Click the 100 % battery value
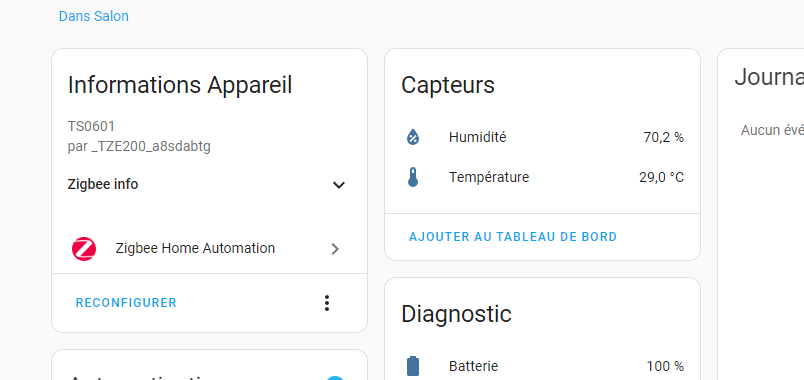The width and height of the screenshot is (804, 380). (x=665, y=366)
